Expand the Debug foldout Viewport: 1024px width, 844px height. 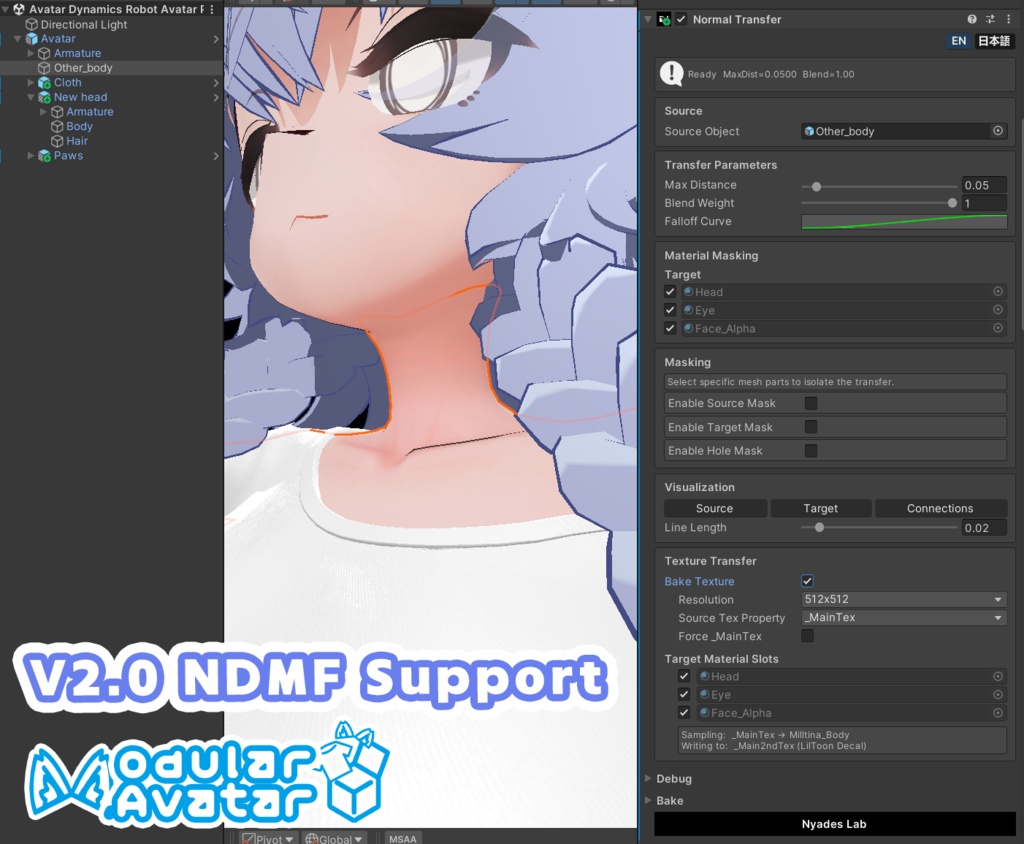click(648, 778)
